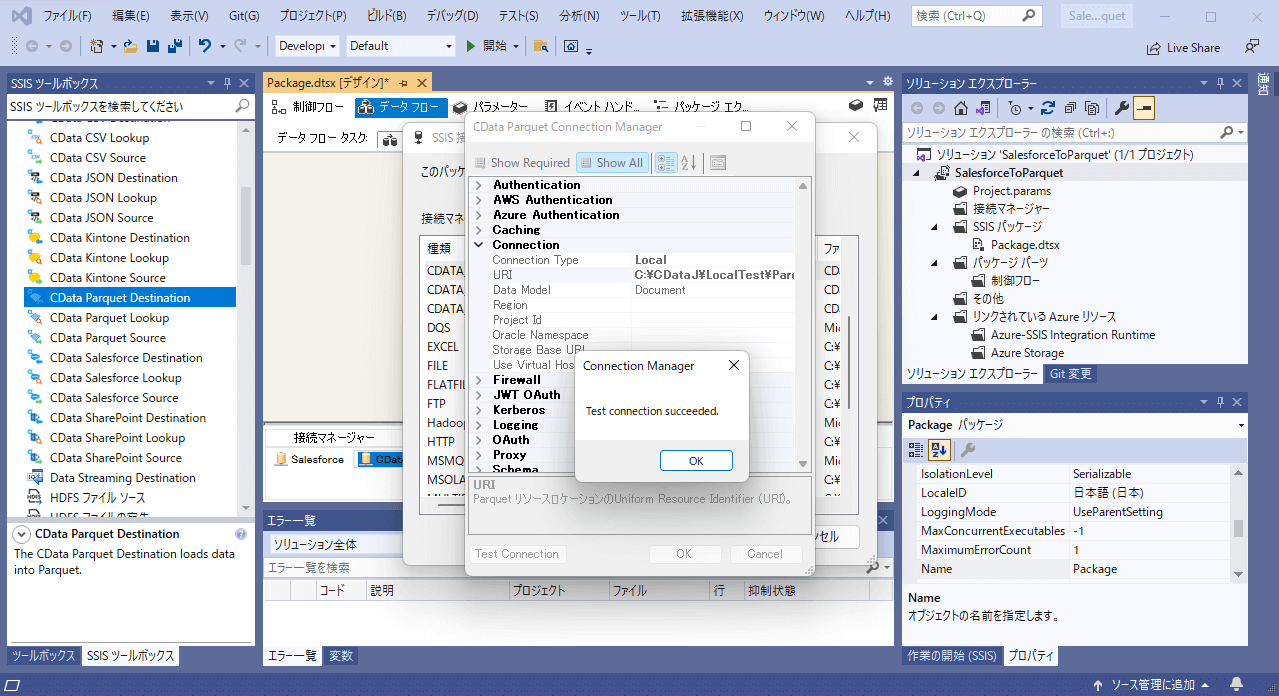Click the Sync refresh icon in Solution Explorer
This screenshot has height=696, width=1279.
[x=1048, y=108]
